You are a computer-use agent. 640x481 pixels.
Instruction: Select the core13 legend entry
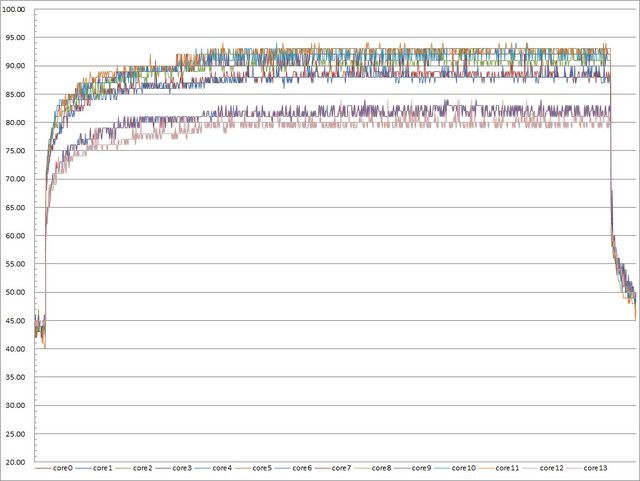594,468
